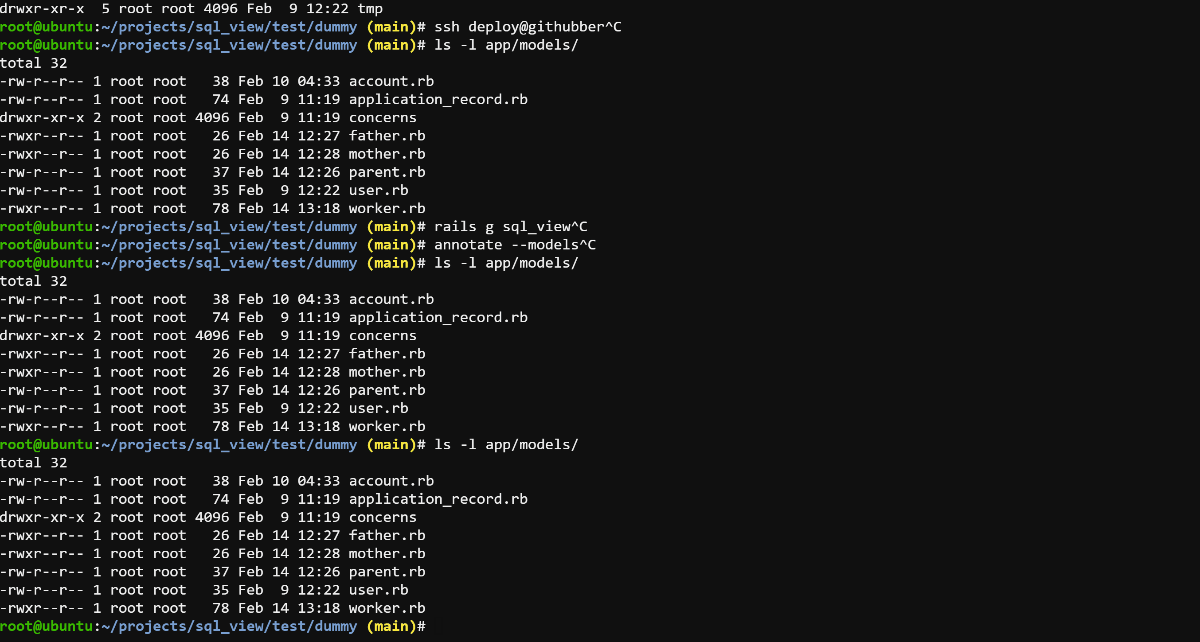This screenshot has height=642, width=1200.
Task: Click "total 32" in the last listing
Action: coord(33,463)
